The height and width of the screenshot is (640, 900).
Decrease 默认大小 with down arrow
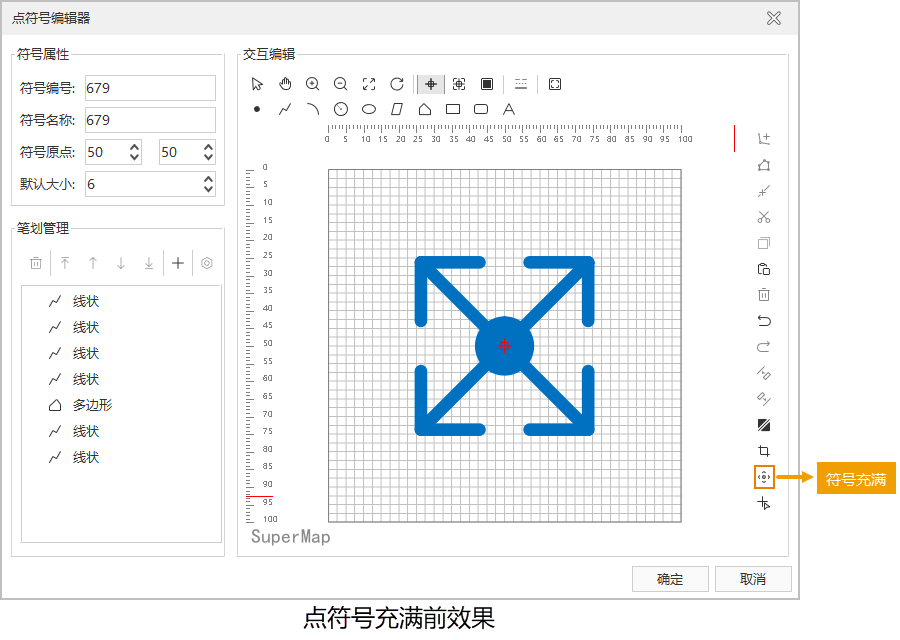208,189
